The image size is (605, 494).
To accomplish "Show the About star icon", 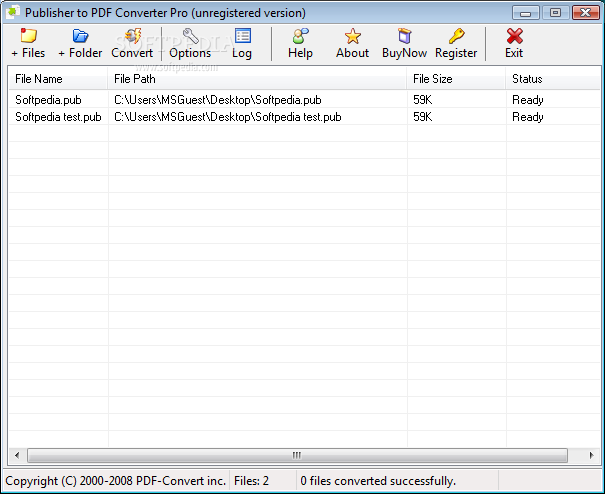I will [x=352, y=36].
